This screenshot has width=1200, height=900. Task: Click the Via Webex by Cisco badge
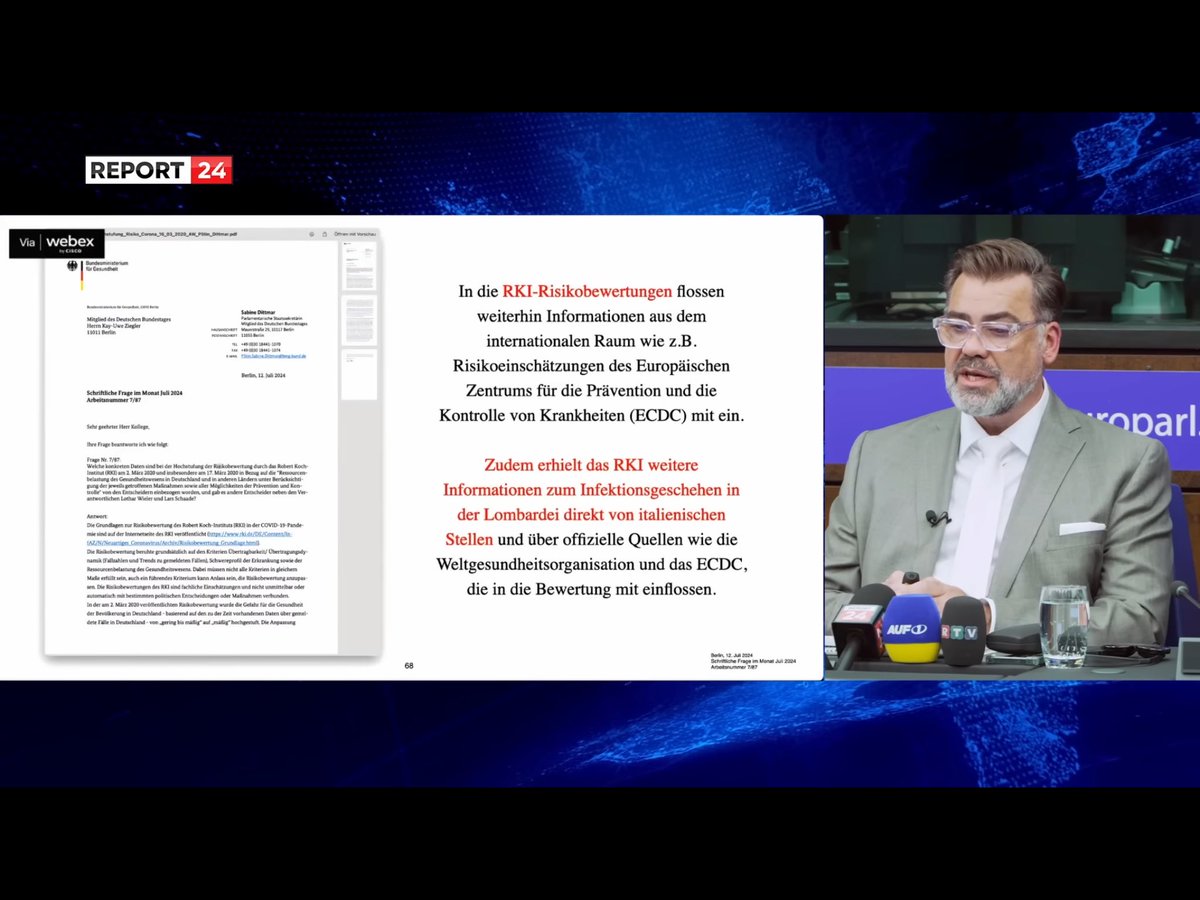pyautogui.click(x=57, y=243)
